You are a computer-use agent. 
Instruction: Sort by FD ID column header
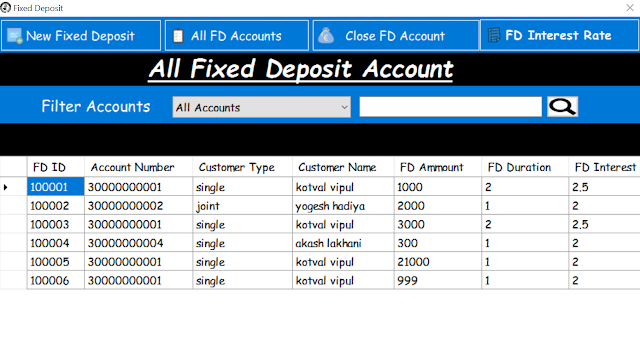(56, 167)
